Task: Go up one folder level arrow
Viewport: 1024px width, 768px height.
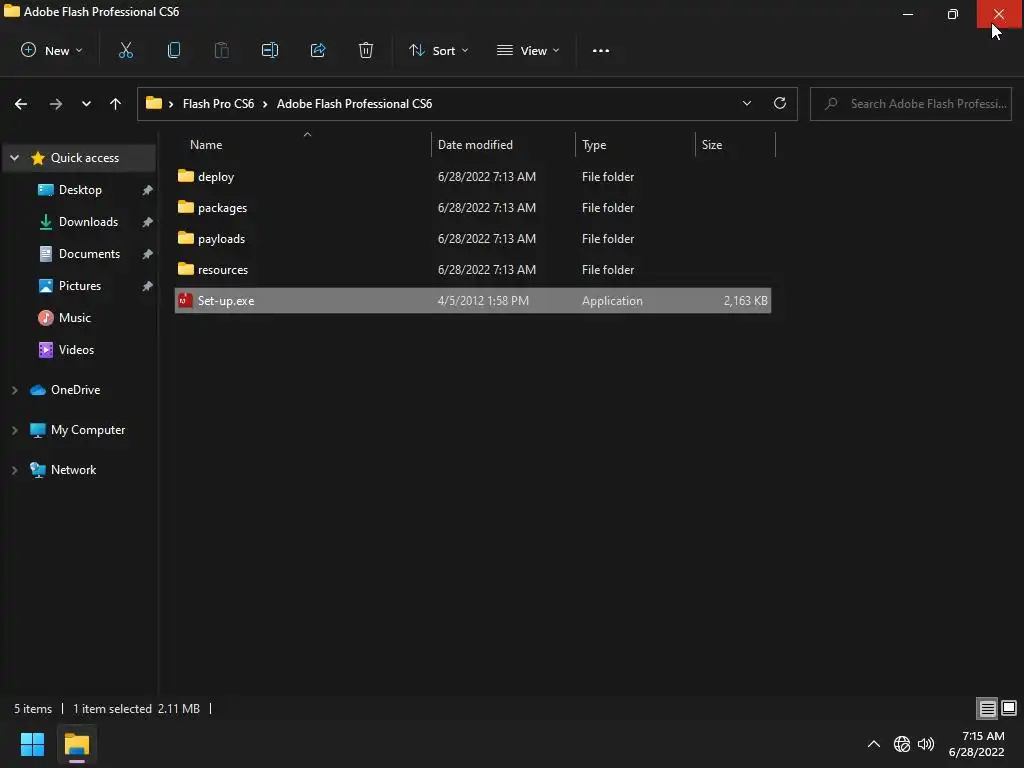Action: (116, 104)
